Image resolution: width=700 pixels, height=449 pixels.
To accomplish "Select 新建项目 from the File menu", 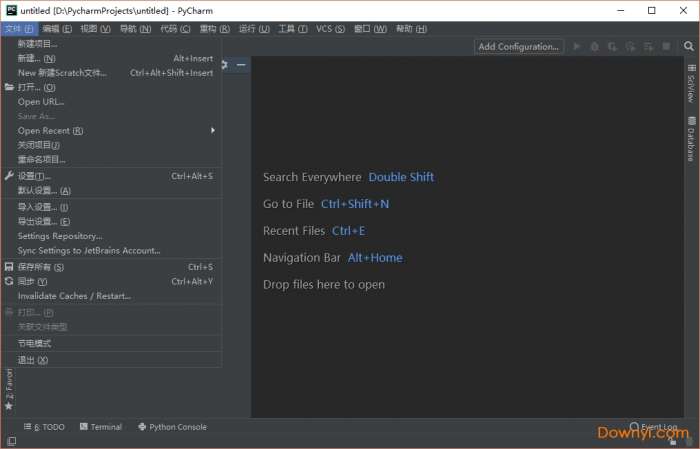I will click(x=38, y=44).
